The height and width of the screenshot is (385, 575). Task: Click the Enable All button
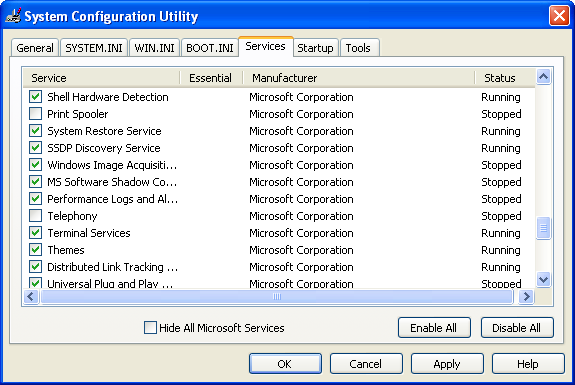(x=434, y=327)
